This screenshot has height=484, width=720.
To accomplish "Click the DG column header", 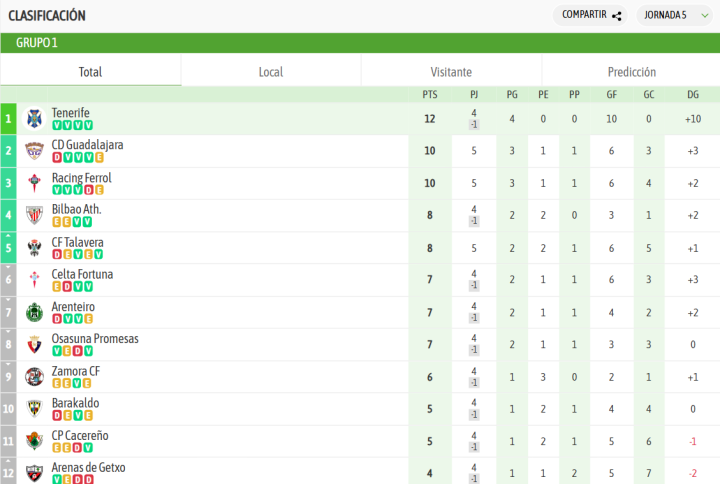I will [693, 95].
